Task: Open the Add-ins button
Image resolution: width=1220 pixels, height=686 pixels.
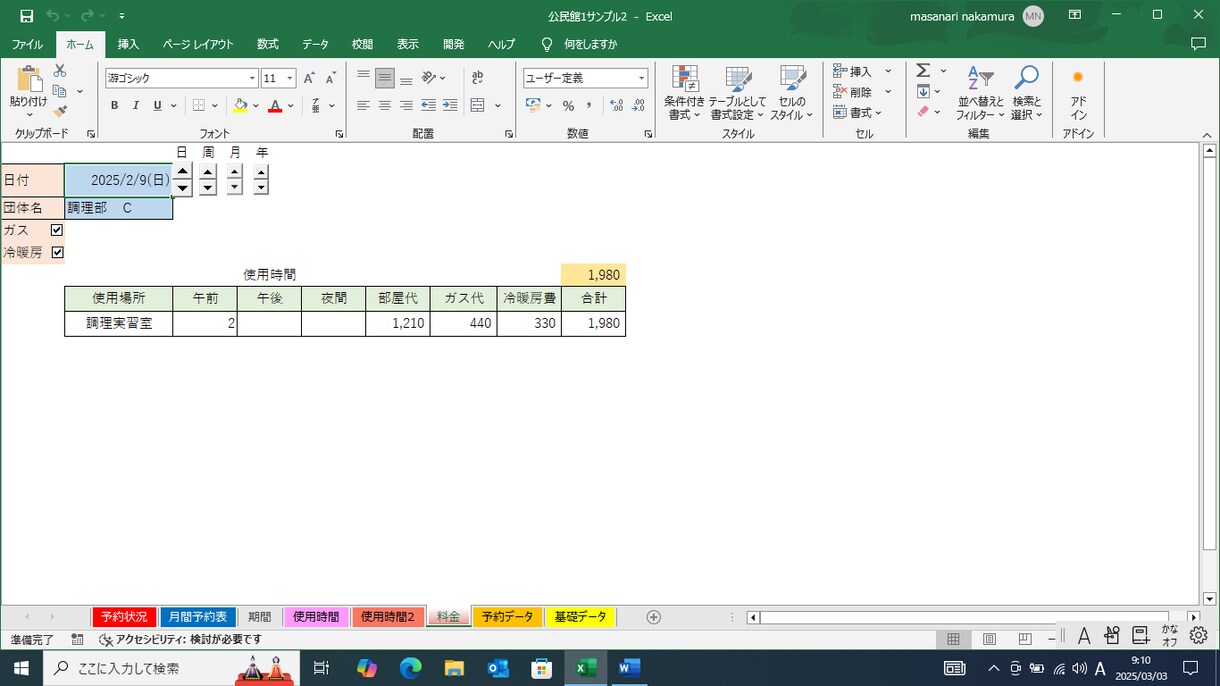Action: (x=1078, y=94)
